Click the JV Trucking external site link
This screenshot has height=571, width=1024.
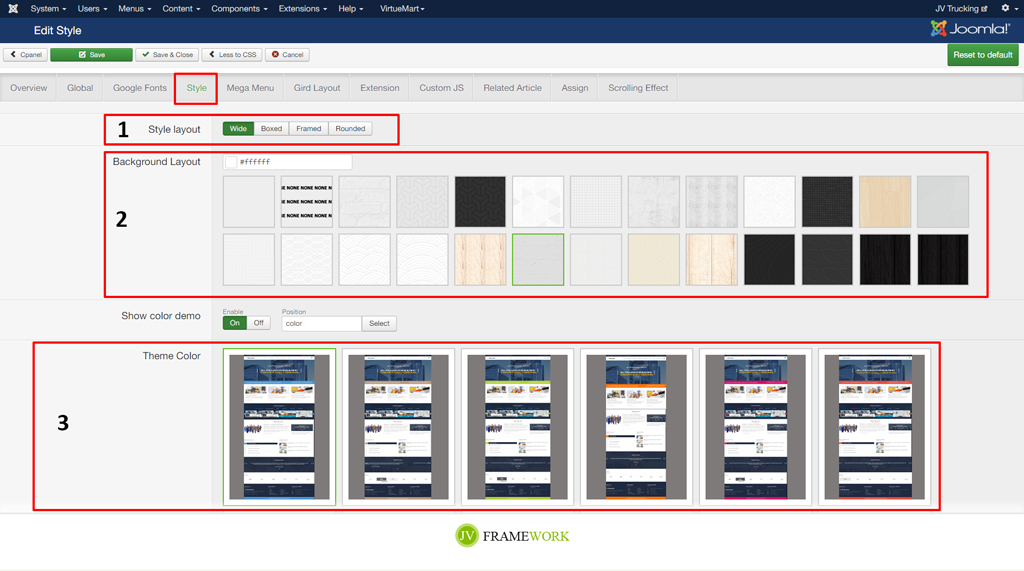(961, 9)
